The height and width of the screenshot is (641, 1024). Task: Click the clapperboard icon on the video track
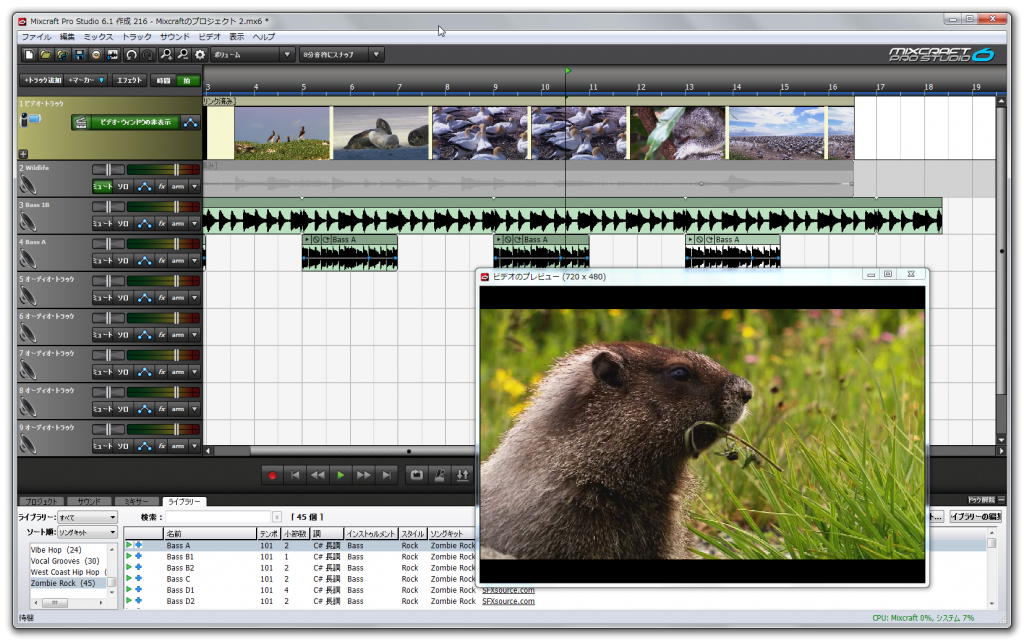pos(80,122)
